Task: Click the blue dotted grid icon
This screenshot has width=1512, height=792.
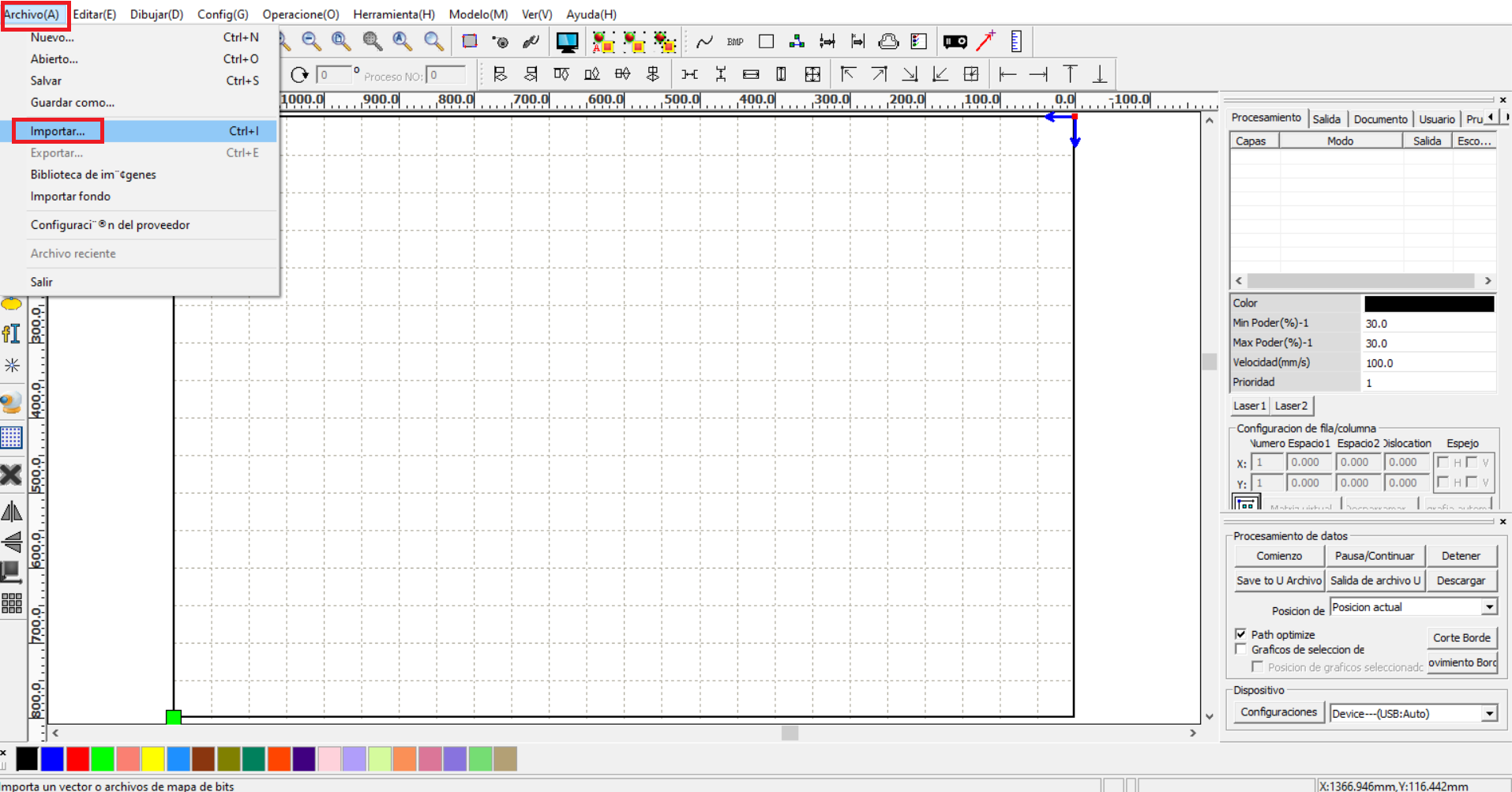Action: click(11, 437)
